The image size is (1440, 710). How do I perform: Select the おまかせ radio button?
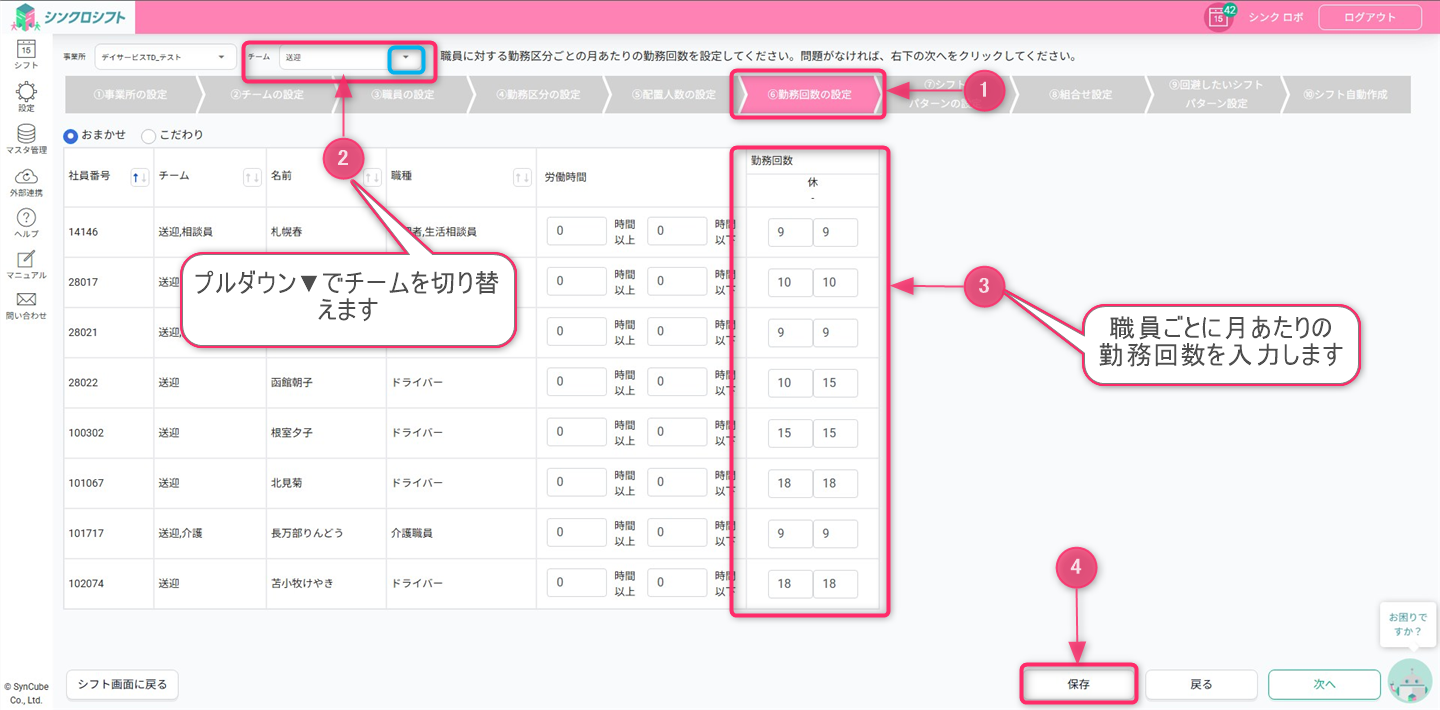[x=71, y=135]
